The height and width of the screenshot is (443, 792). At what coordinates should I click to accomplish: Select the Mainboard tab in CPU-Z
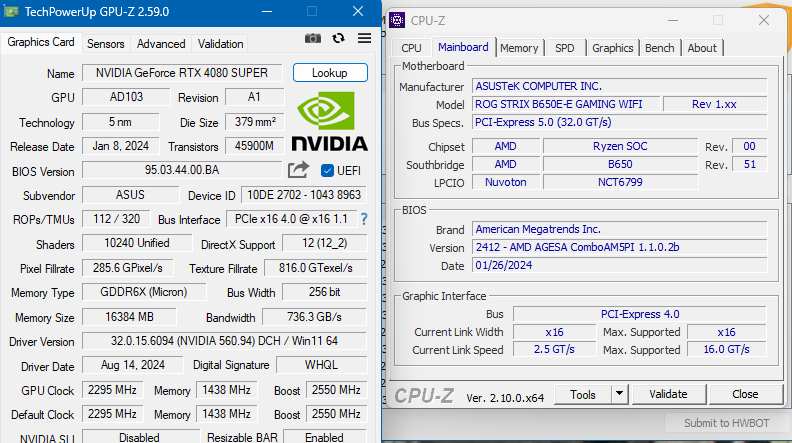(463, 47)
